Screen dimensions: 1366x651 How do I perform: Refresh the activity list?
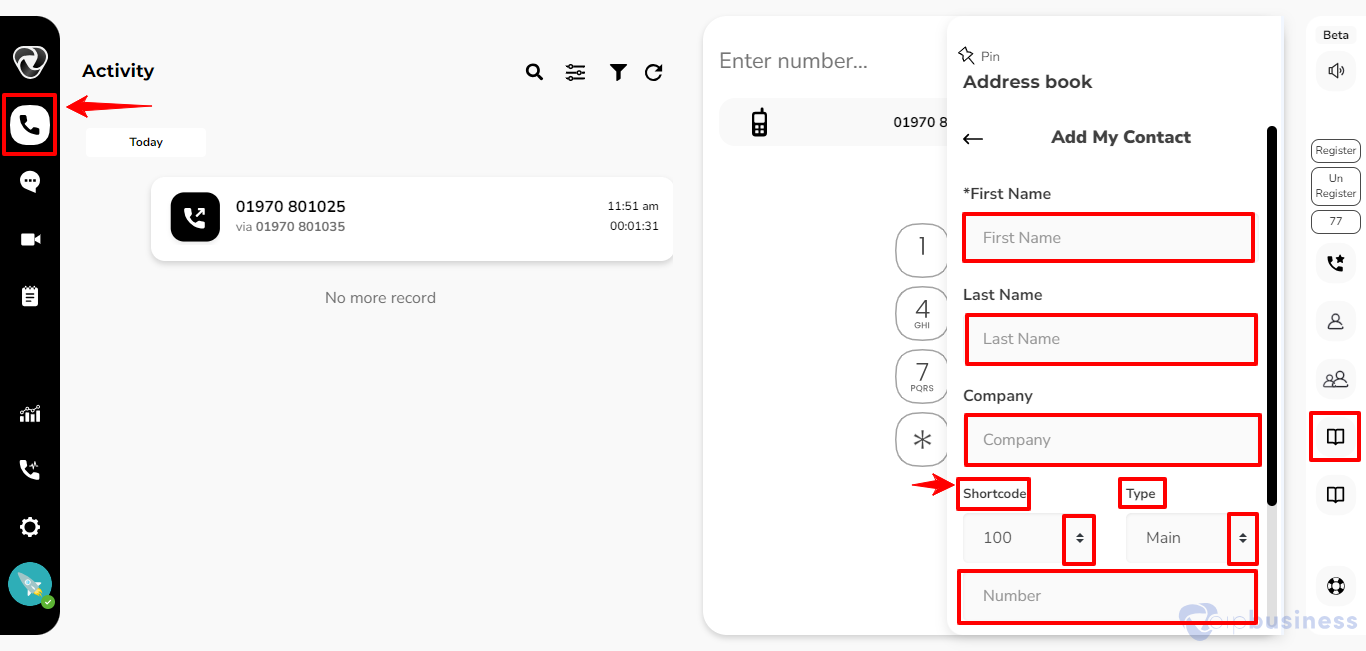click(x=654, y=72)
